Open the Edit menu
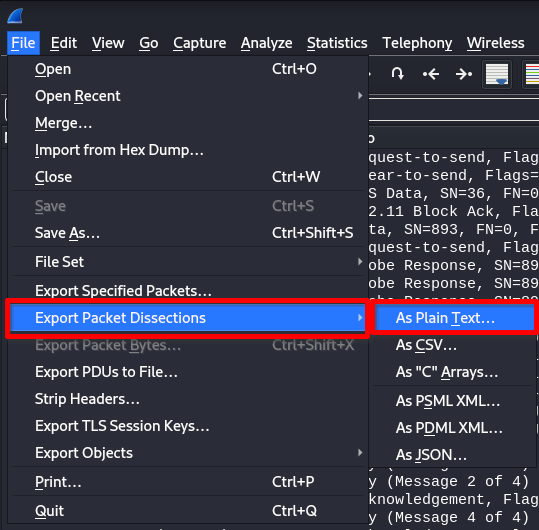Screen dimensions: 539x530 tap(64, 43)
